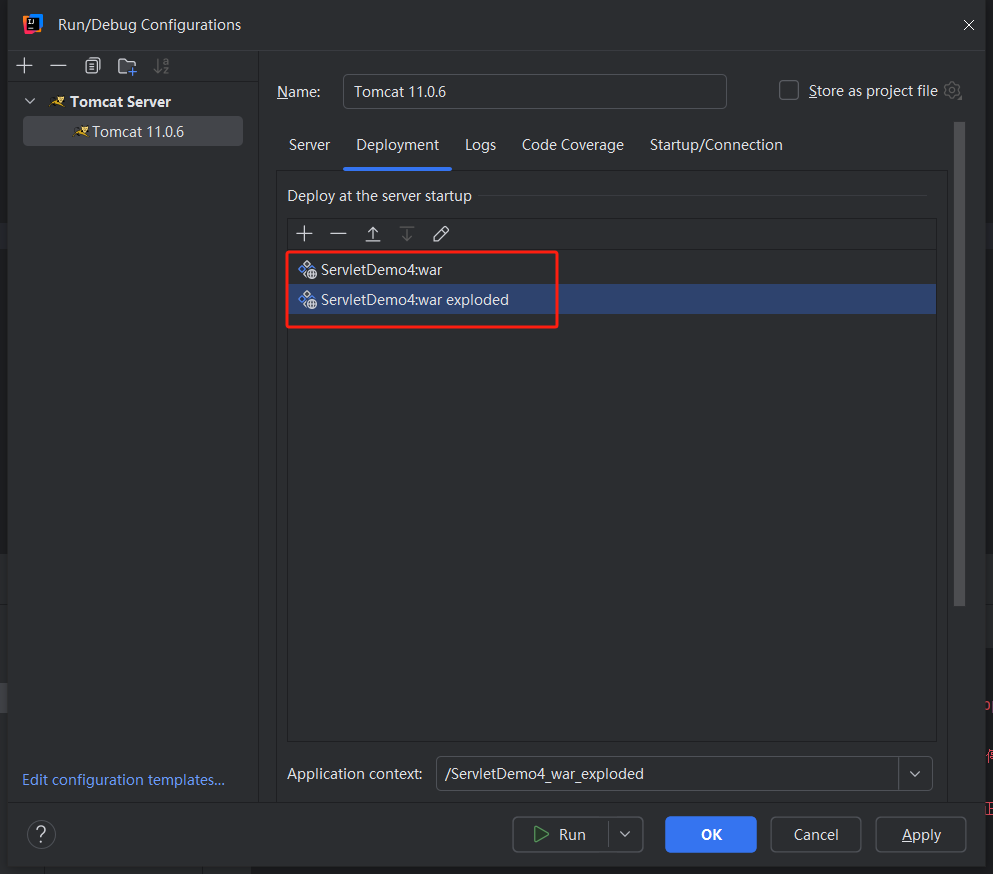Select the ServletDemo4:war exploded artifact
The width and height of the screenshot is (993, 874).
coord(611,299)
